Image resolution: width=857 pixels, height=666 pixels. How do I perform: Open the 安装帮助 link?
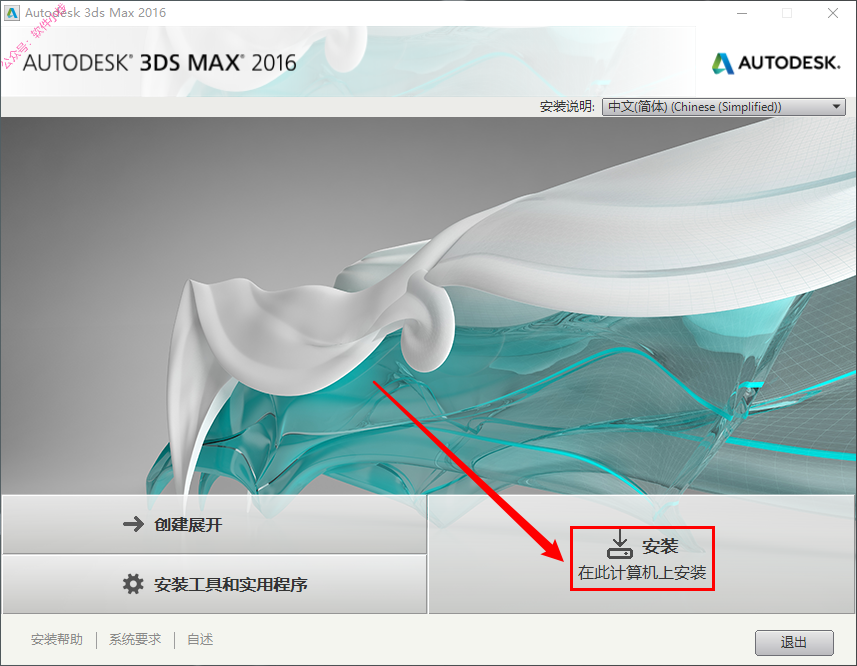click(57, 639)
